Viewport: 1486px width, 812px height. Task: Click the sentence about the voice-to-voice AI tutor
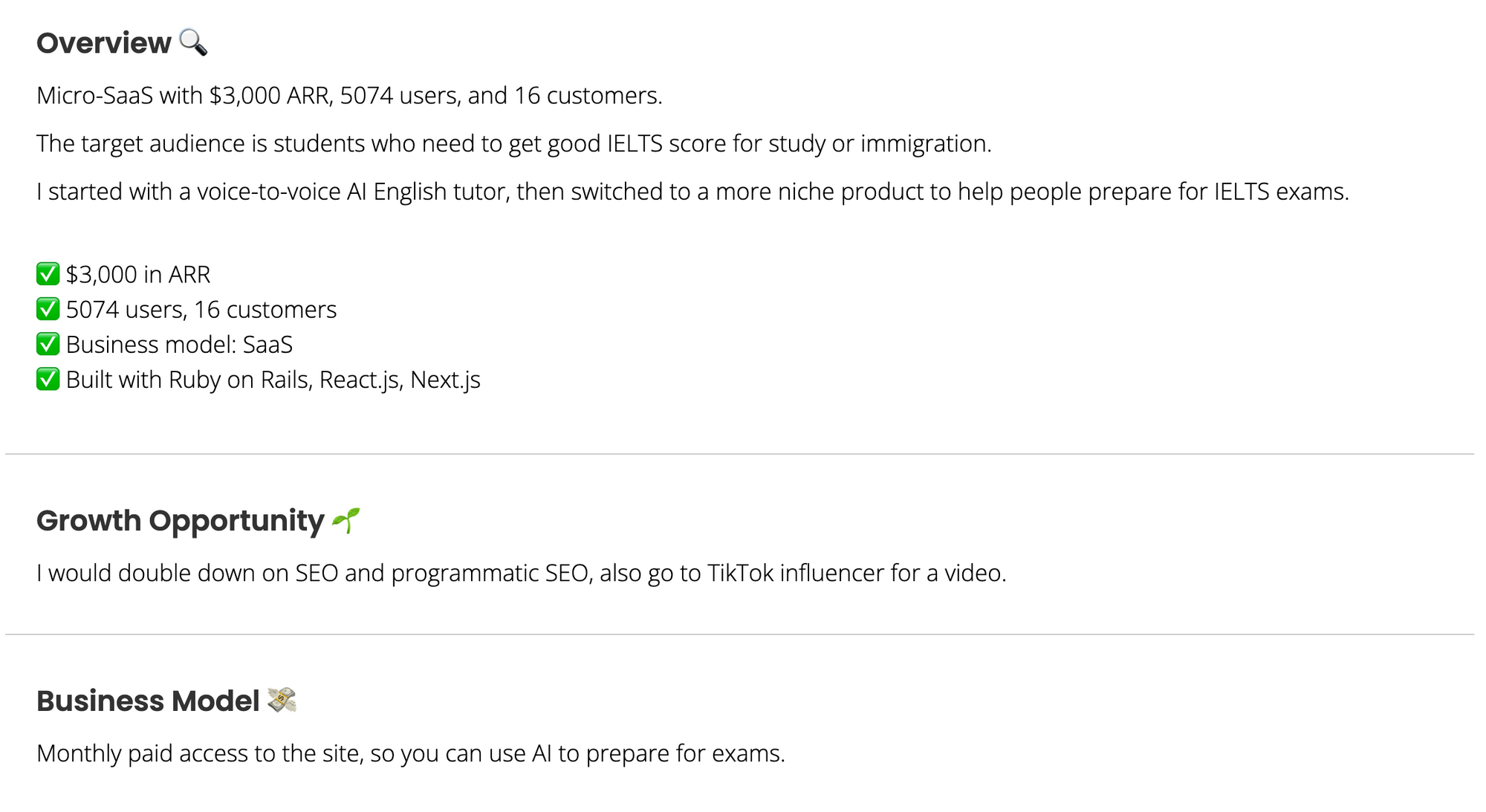point(692,192)
